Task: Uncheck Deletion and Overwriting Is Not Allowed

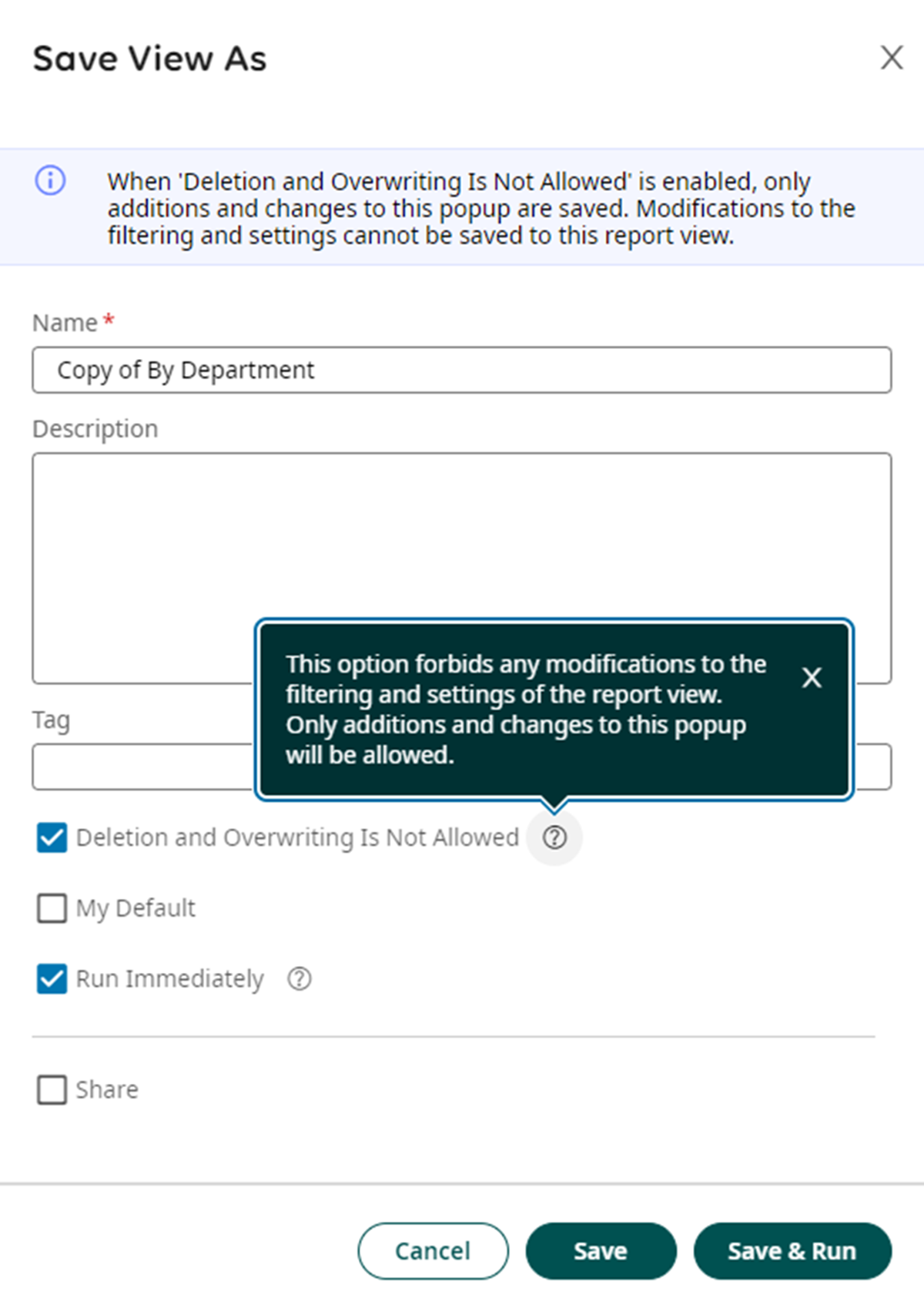Action: click(x=52, y=837)
